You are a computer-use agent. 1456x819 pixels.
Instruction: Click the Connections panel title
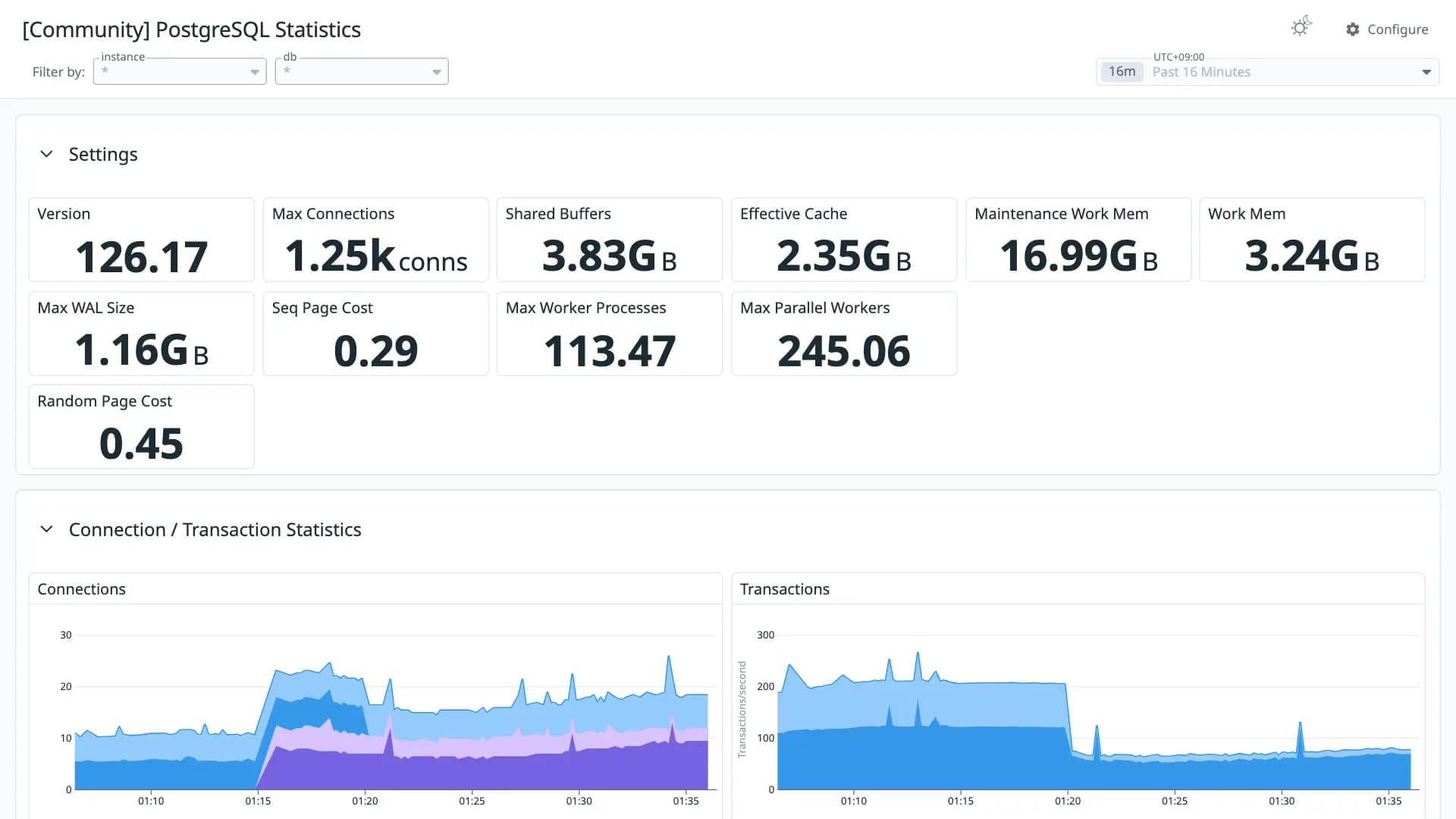[81, 589]
